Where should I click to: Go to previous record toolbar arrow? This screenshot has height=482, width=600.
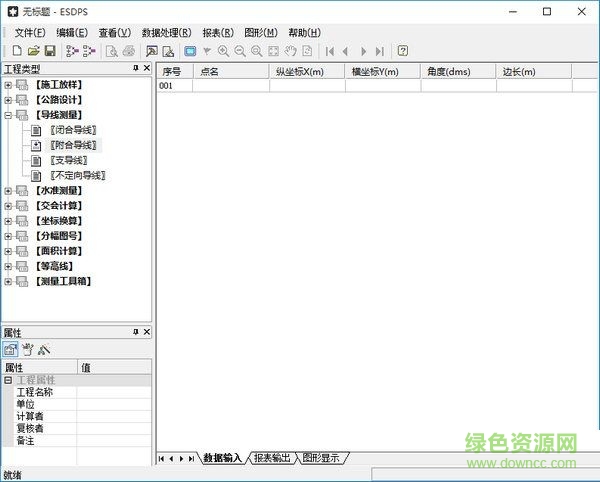tap(346, 51)
